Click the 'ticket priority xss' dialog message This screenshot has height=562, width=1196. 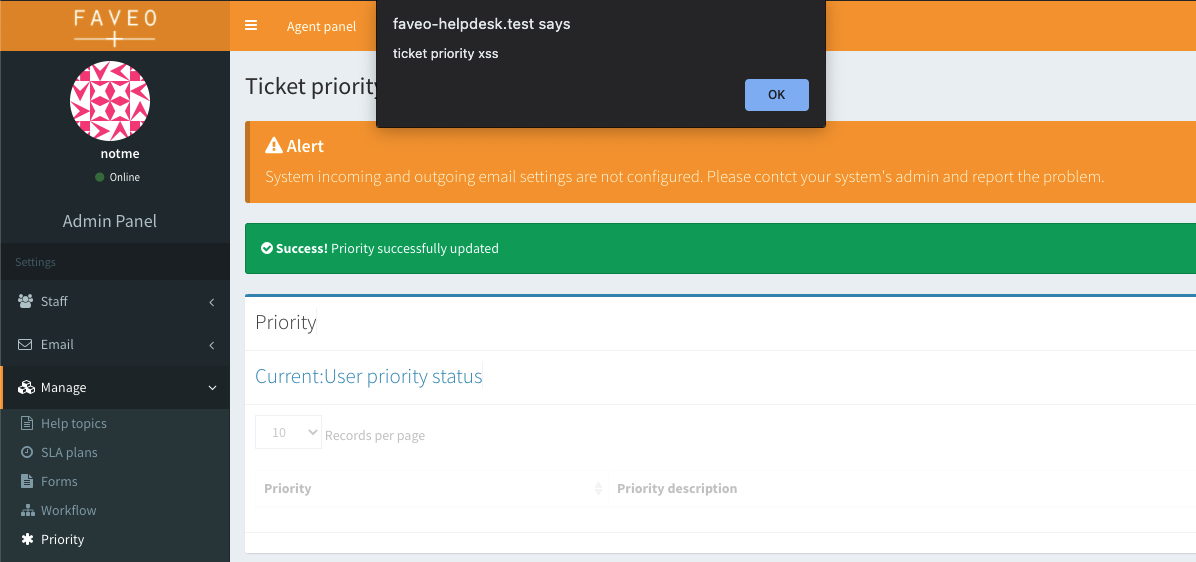click(445, 53)
